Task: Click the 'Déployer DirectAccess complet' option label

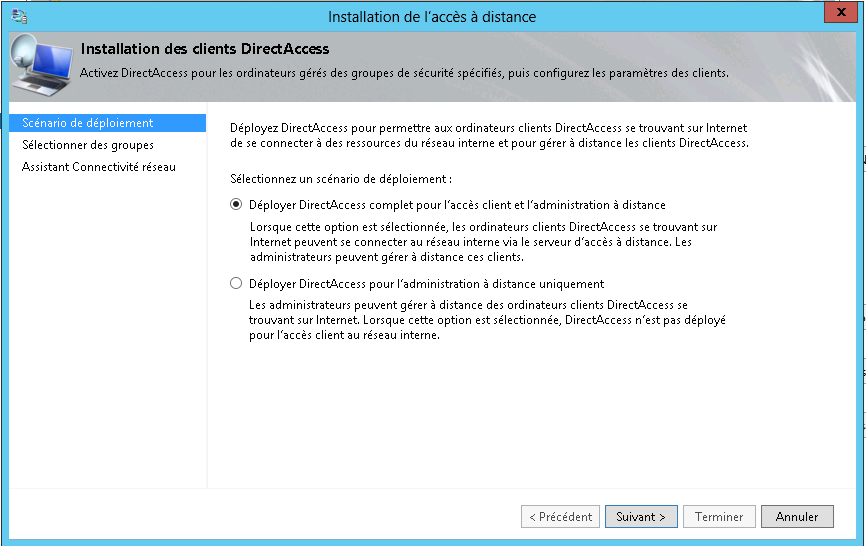Action: (x=457, y=205)
